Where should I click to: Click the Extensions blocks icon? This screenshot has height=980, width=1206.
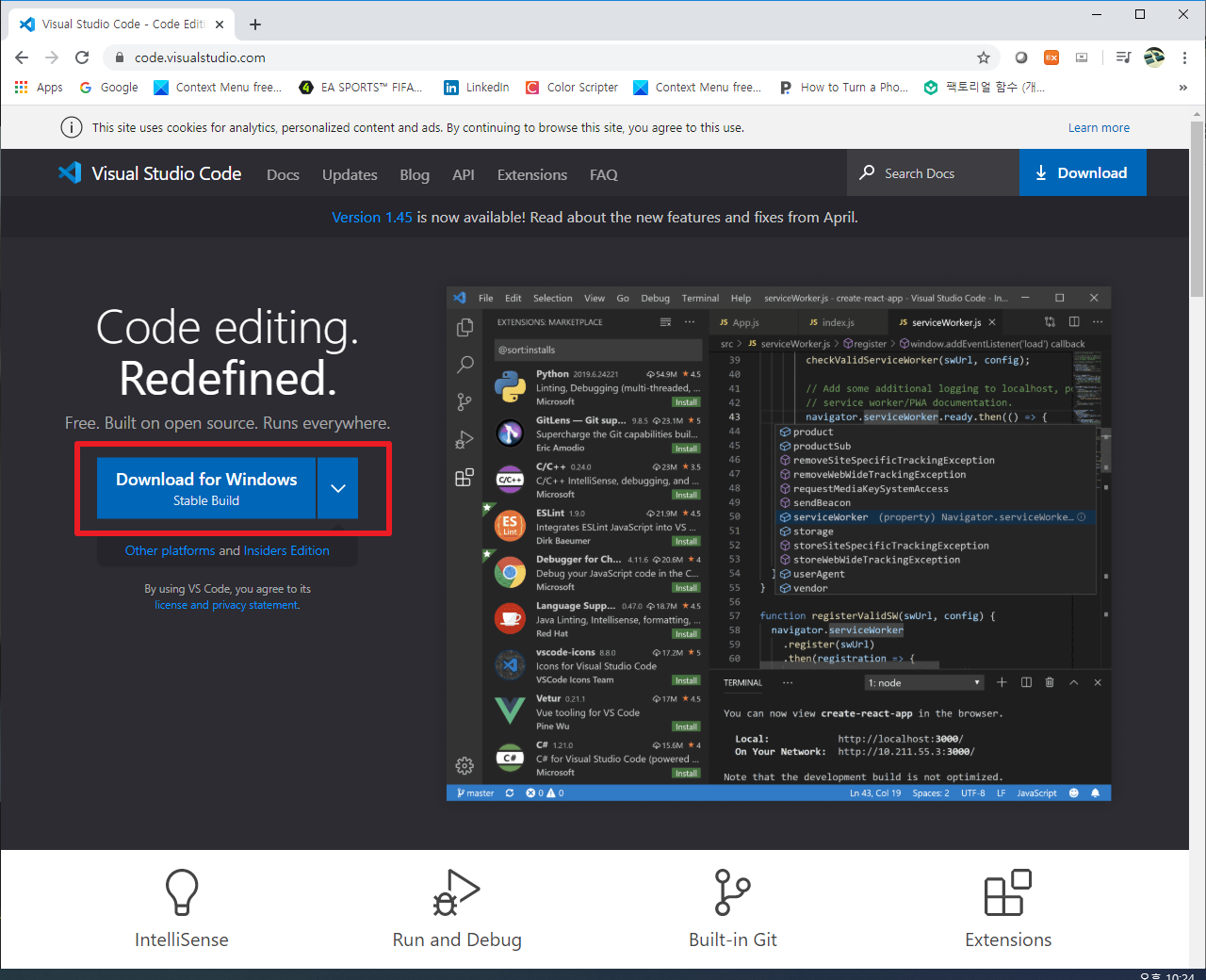[x=1008, y=891]
